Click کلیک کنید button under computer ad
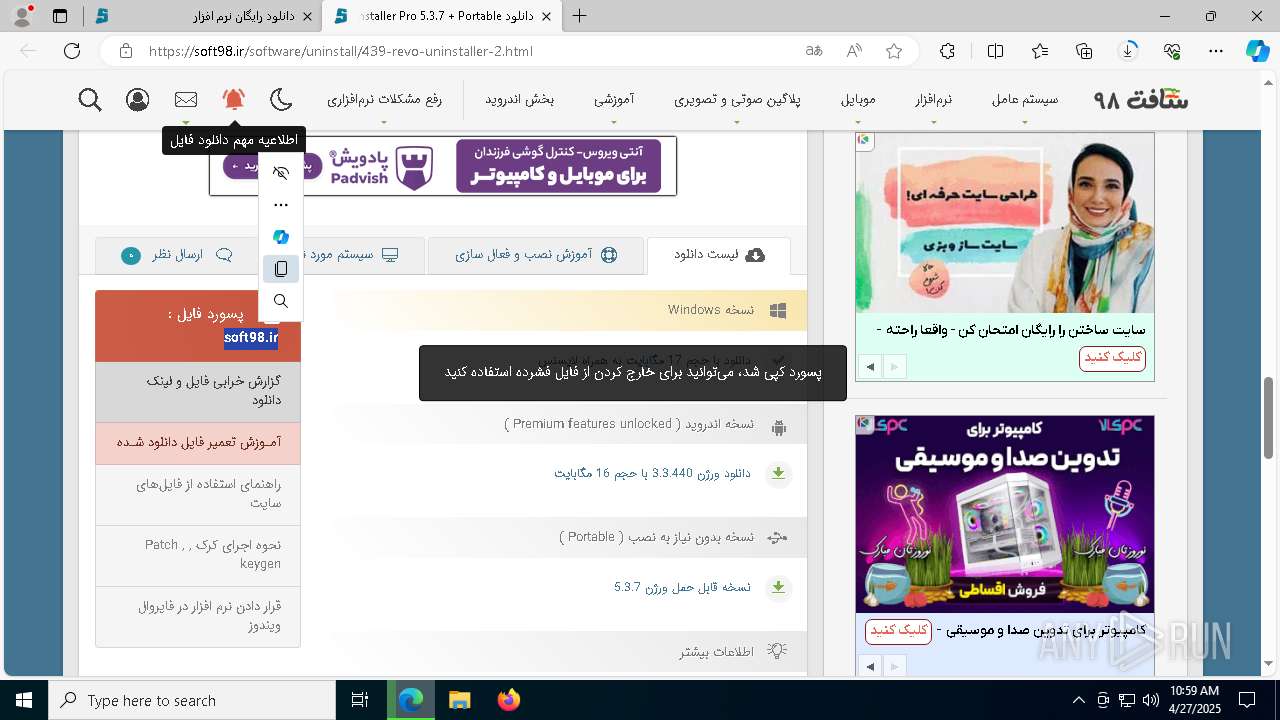The image size is (1280, 720). pyautogui.click(x=898, y=631)
